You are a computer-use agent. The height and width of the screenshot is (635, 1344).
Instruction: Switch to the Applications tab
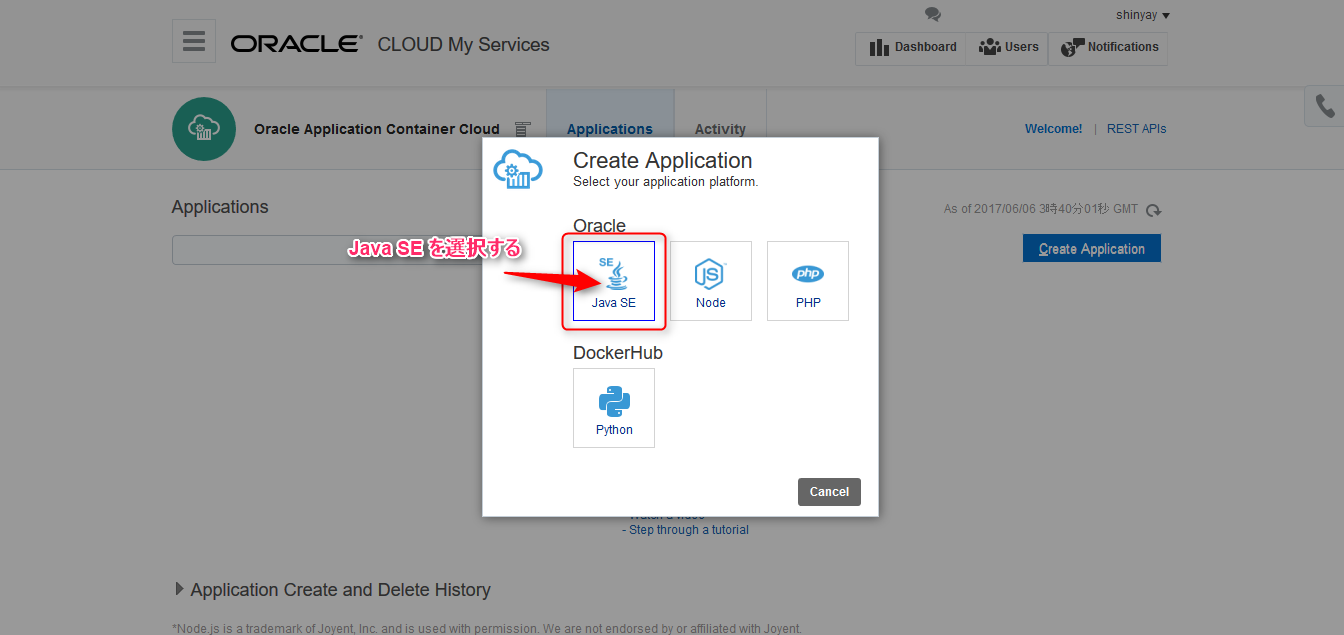(610, 129)
